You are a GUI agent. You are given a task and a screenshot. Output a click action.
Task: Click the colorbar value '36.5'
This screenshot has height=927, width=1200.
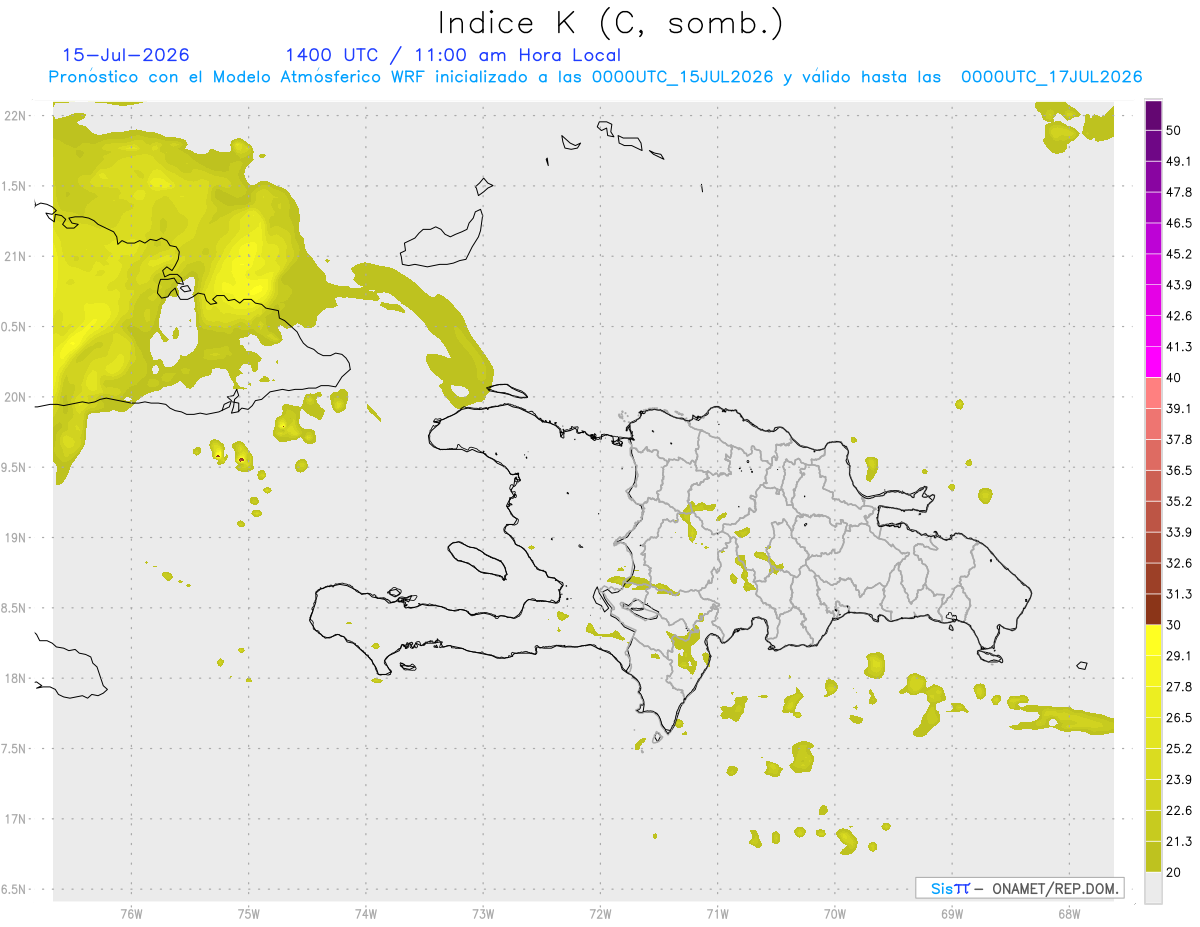1179,470
